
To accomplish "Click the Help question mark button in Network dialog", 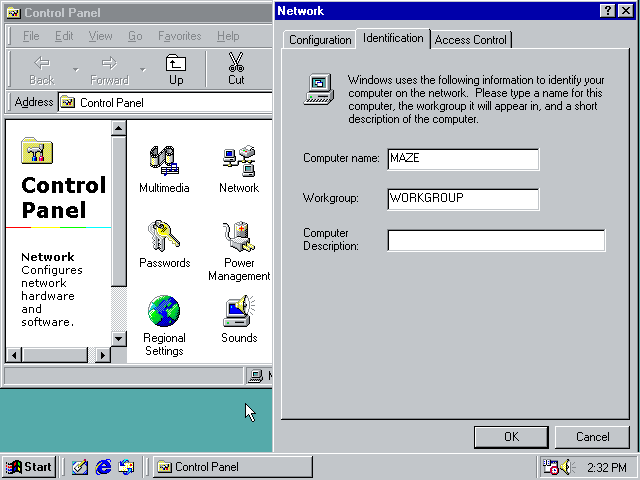I will [x=608, y=11].
